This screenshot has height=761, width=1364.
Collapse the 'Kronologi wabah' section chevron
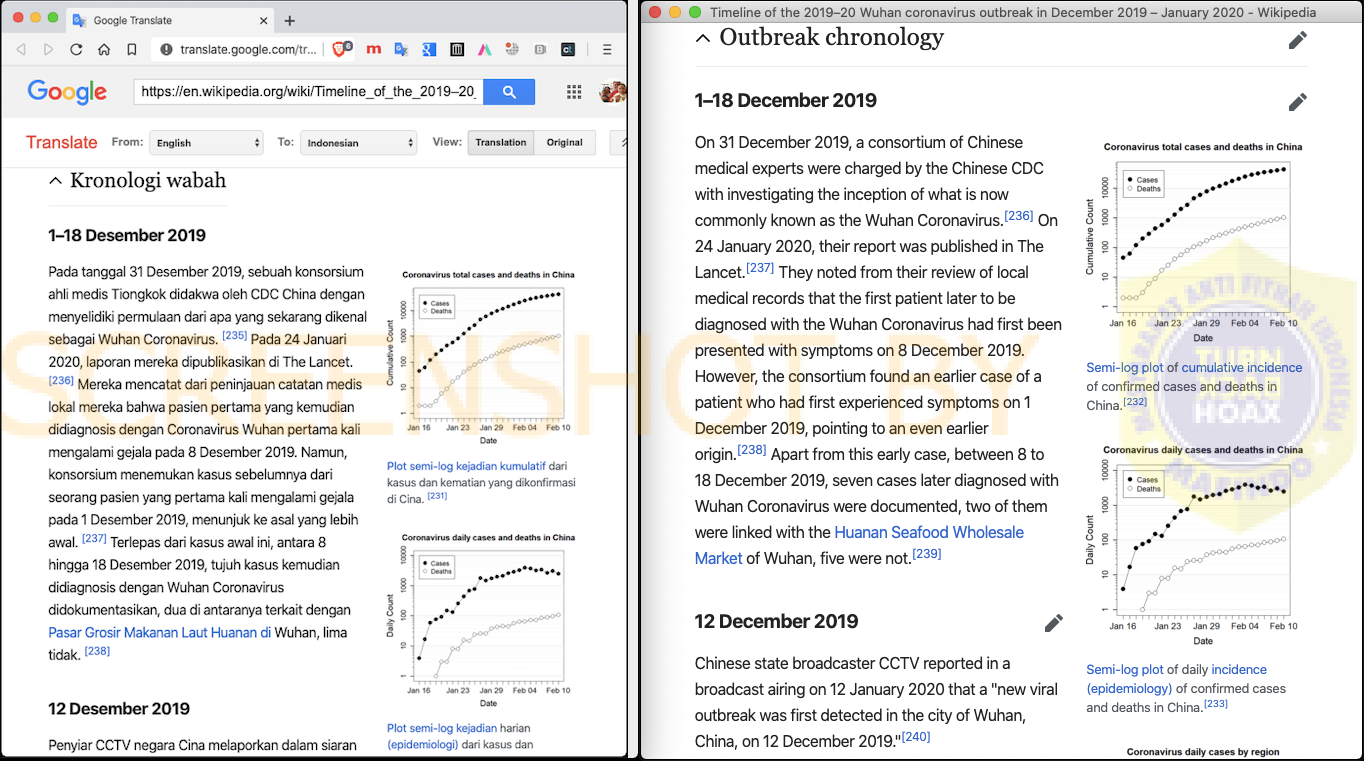pyautogui.click(x=56, y=181)
